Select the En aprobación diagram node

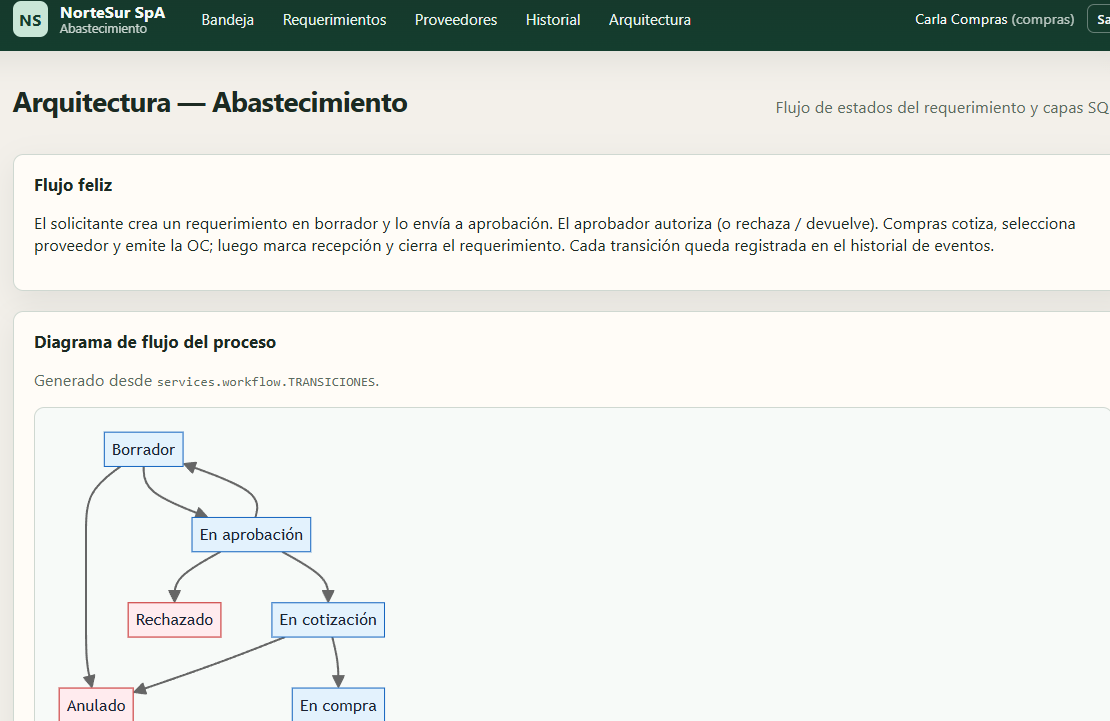coord(251,535)
